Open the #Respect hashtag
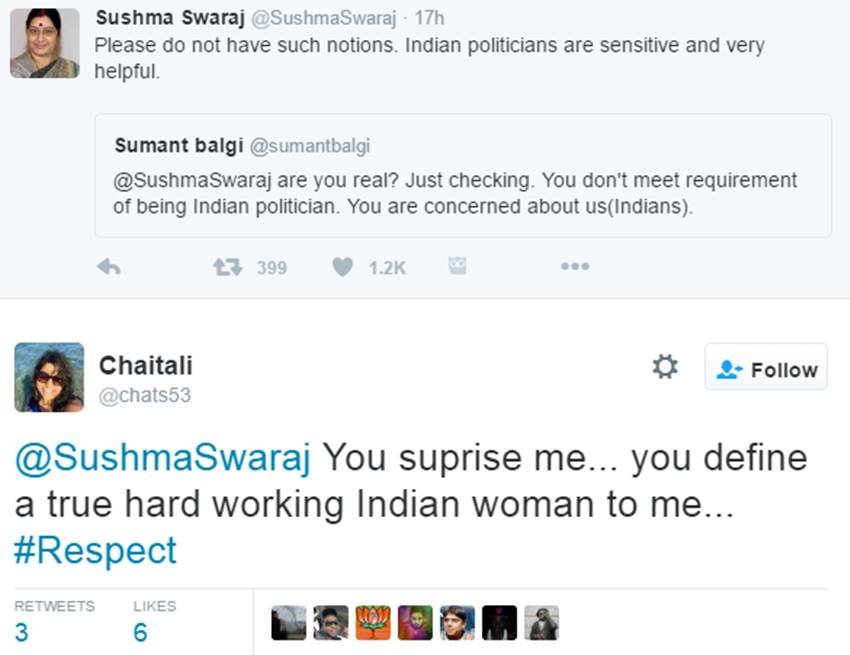The image size is (850, 655). click(95, 549)
